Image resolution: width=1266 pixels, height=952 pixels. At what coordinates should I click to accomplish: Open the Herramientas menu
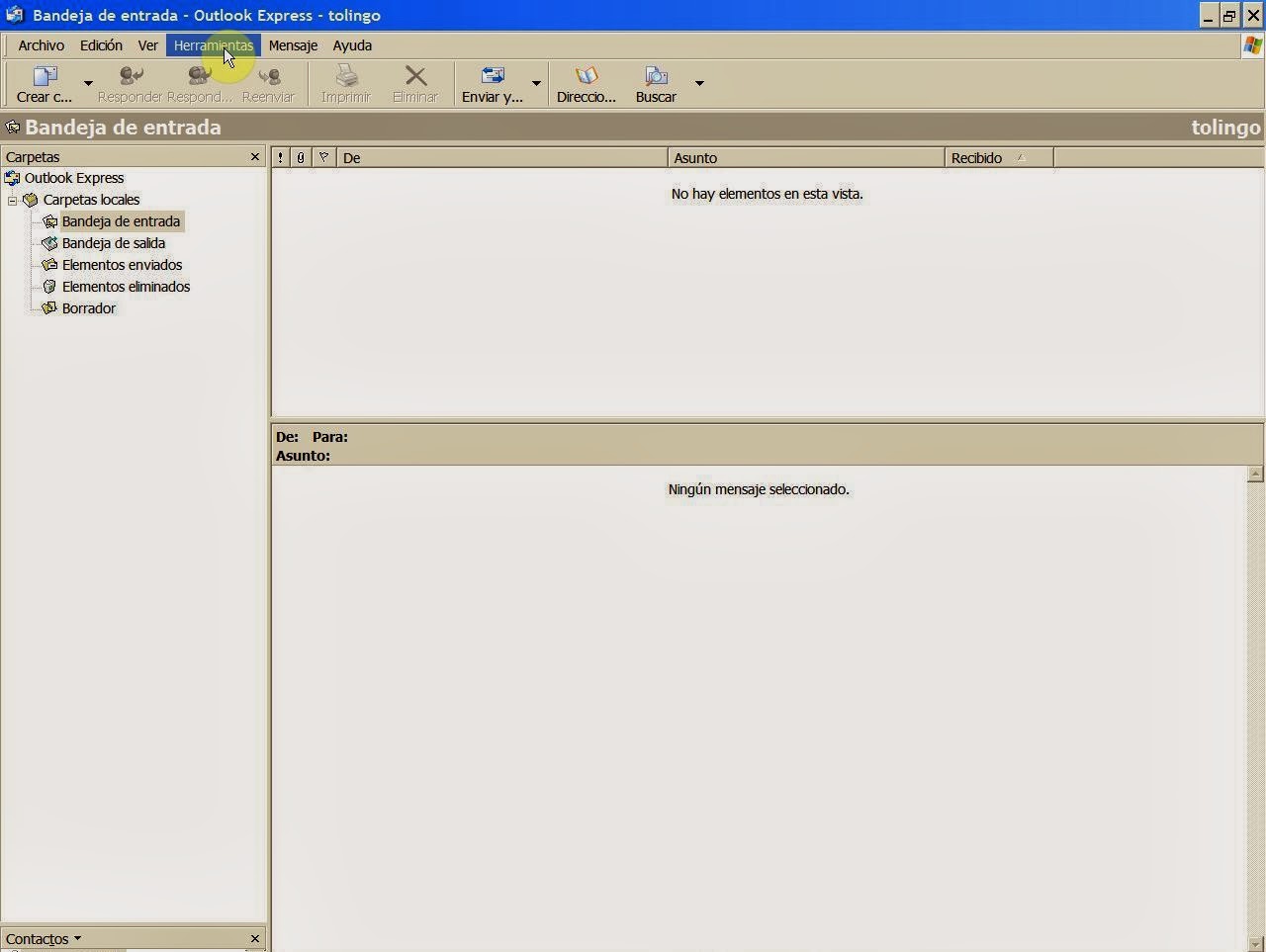point(214,45)
